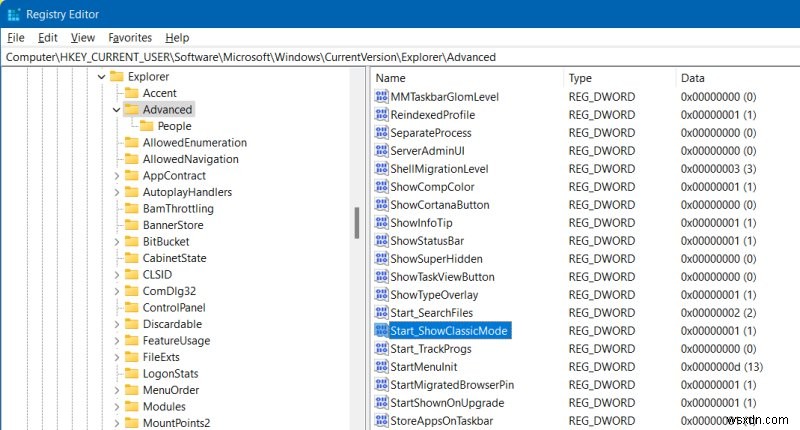This screenshot has width=800, height=430.
Task: Click the Start_ShowClassicMode DWORD value icon
Action: pos(382,331)
